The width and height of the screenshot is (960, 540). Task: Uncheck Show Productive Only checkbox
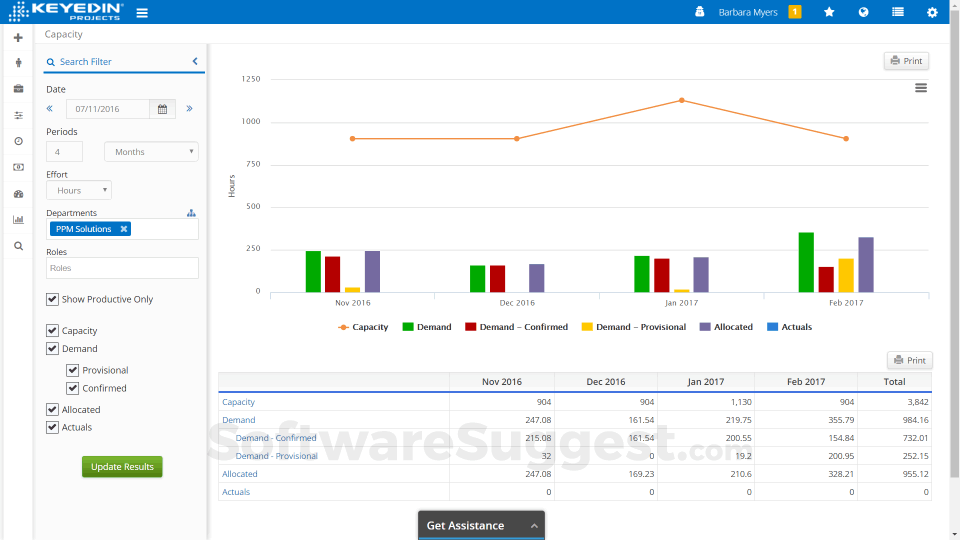[x=52, y=299]
